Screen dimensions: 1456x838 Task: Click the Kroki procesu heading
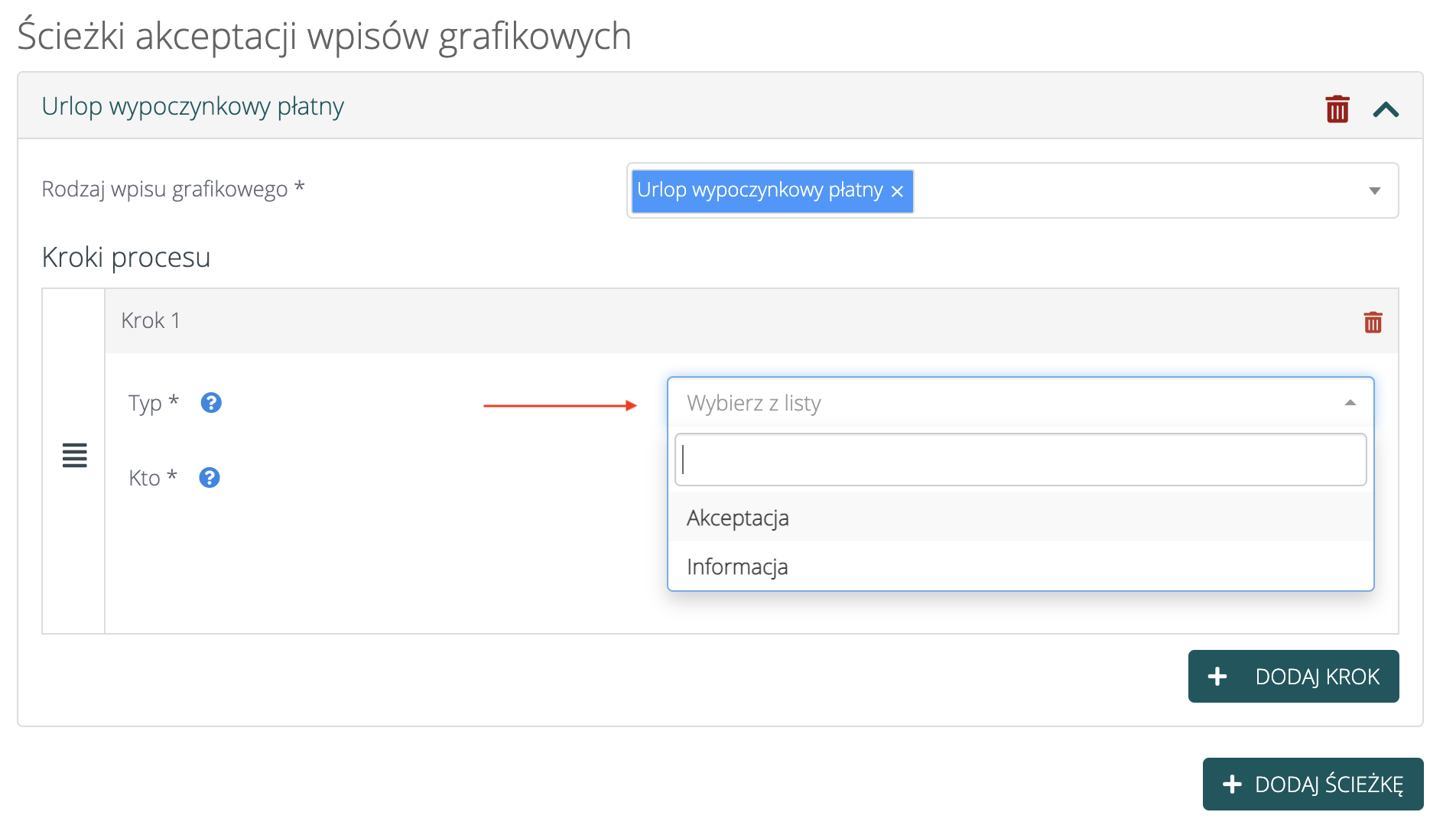pyautogui.click(x=126, y=258)
